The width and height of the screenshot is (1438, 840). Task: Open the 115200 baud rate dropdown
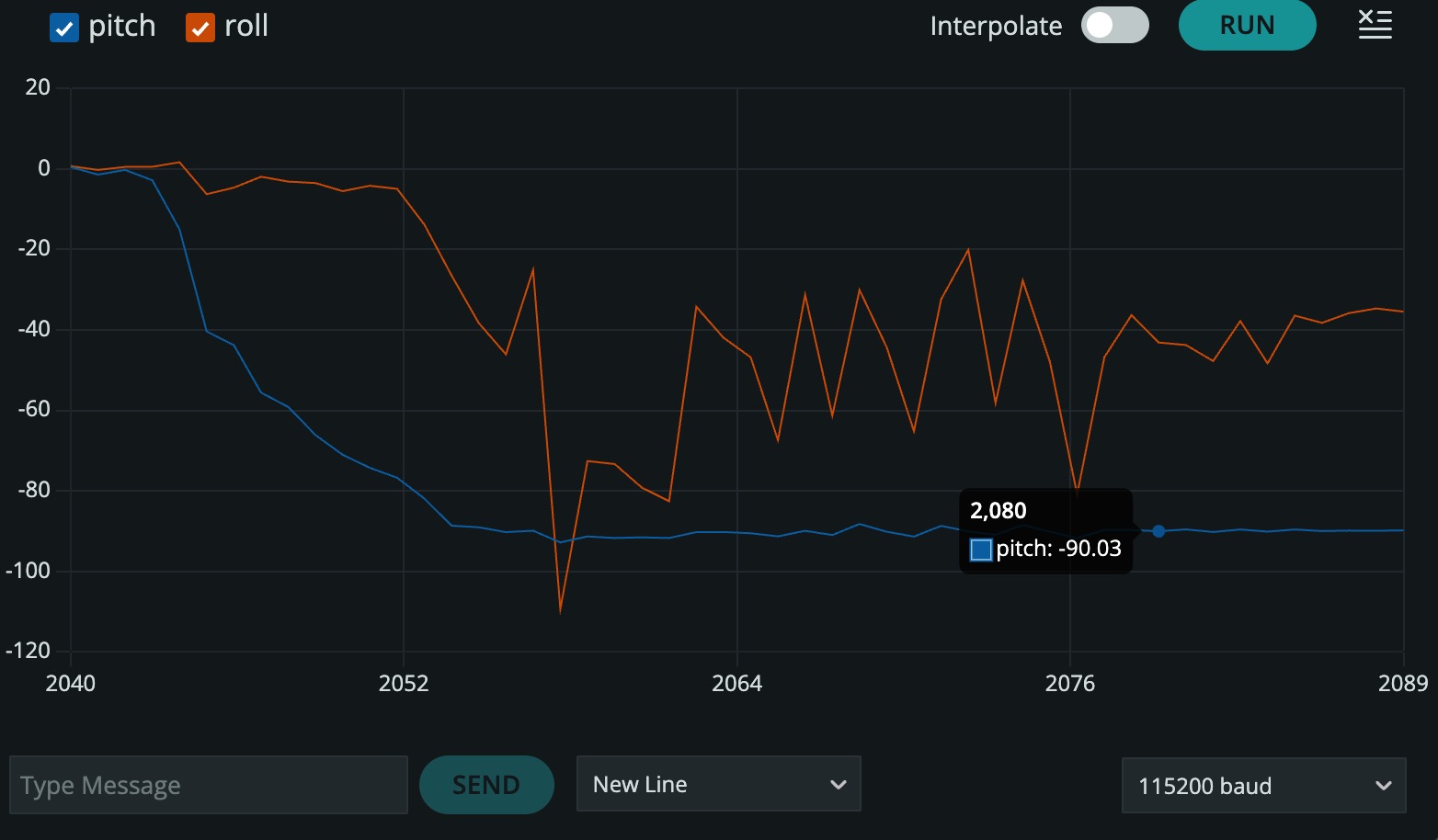click(1262, 786)
